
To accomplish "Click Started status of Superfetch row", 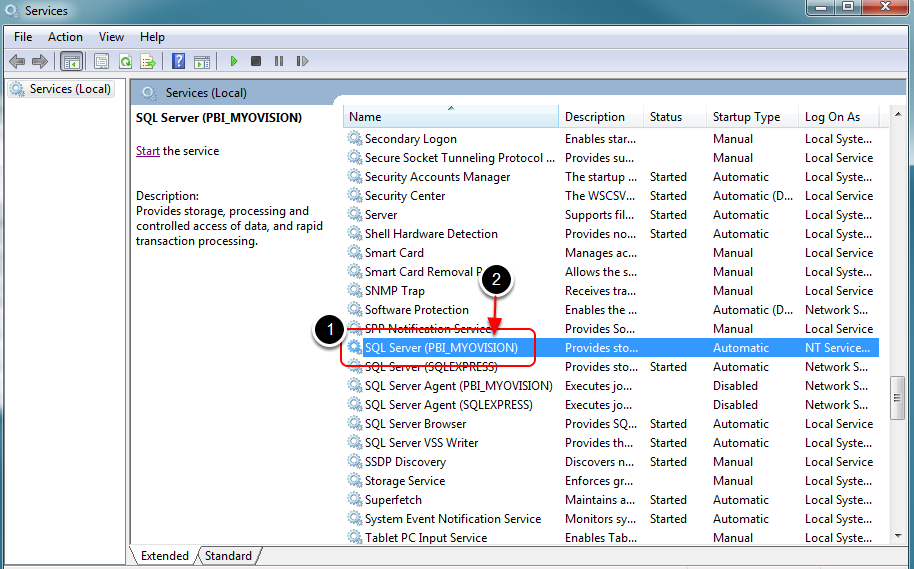I will pyautogui.click(x=668, y=500).
